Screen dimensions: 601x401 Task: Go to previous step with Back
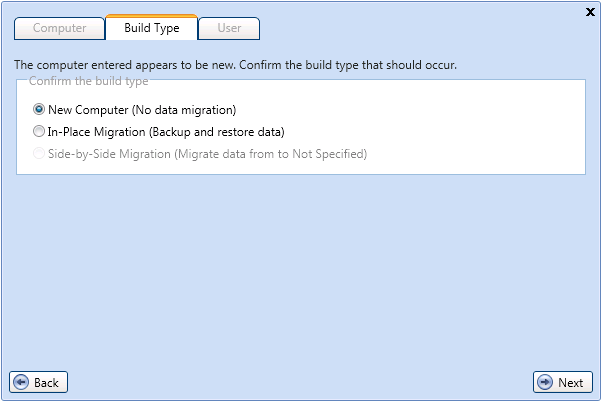point(38,382)
